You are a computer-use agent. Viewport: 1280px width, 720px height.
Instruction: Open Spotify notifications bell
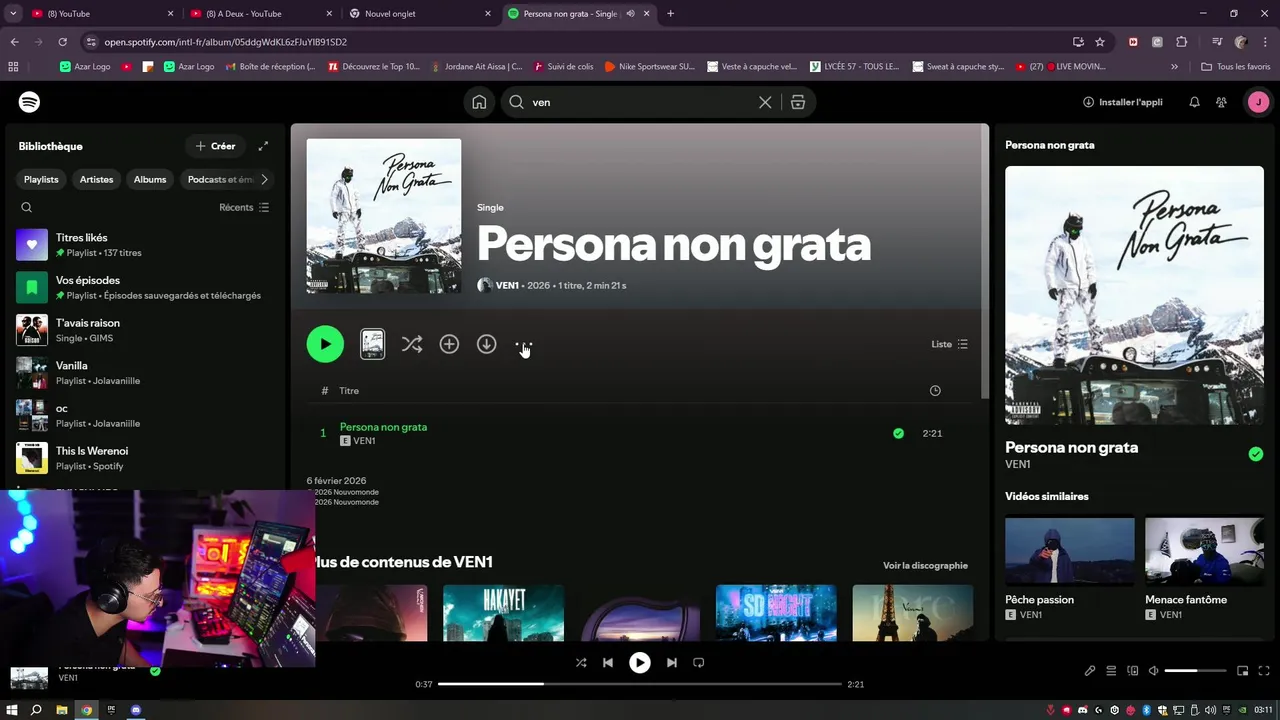pos(1194,102)
